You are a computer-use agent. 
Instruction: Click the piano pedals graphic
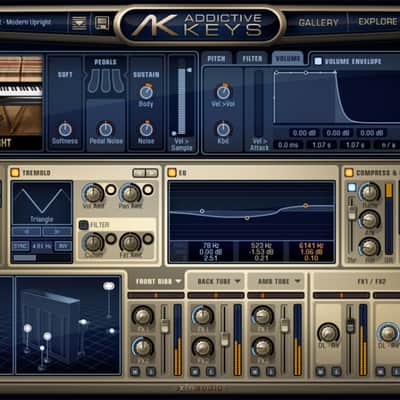106,81
